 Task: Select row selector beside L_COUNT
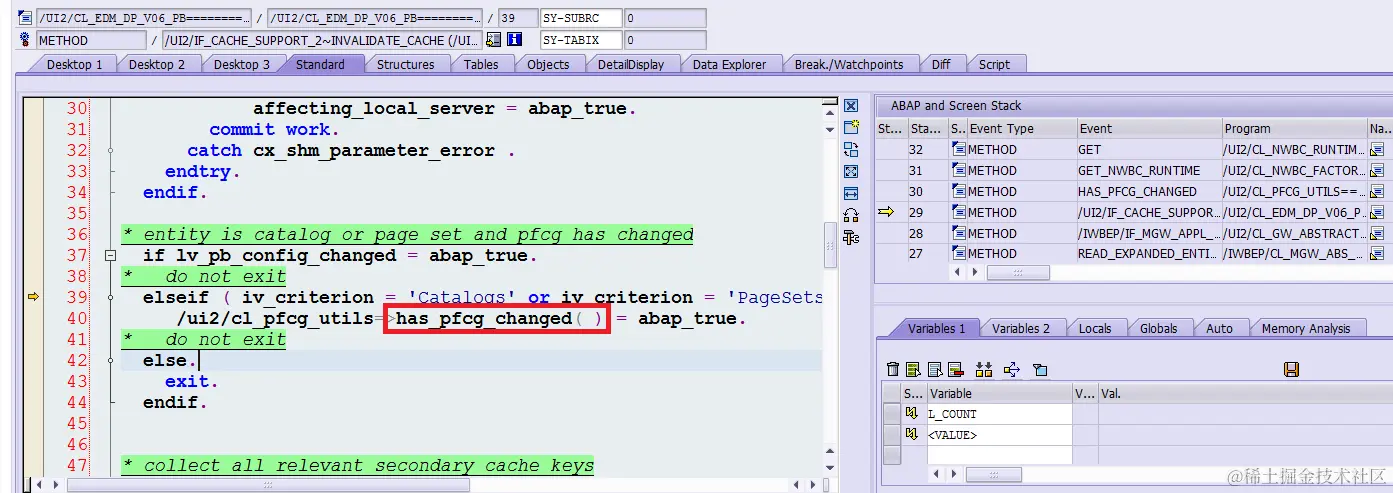[x=891, y=414]
